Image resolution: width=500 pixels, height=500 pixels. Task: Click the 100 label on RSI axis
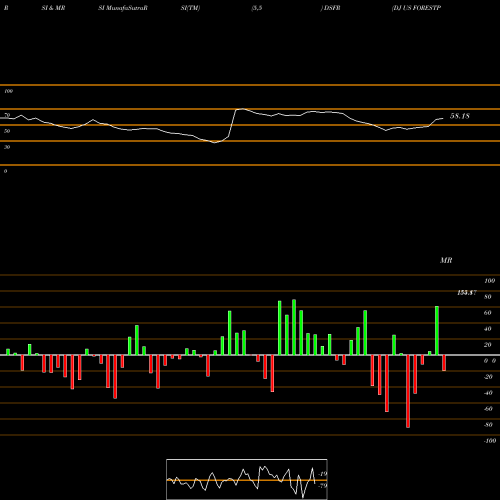coord(8,91)
